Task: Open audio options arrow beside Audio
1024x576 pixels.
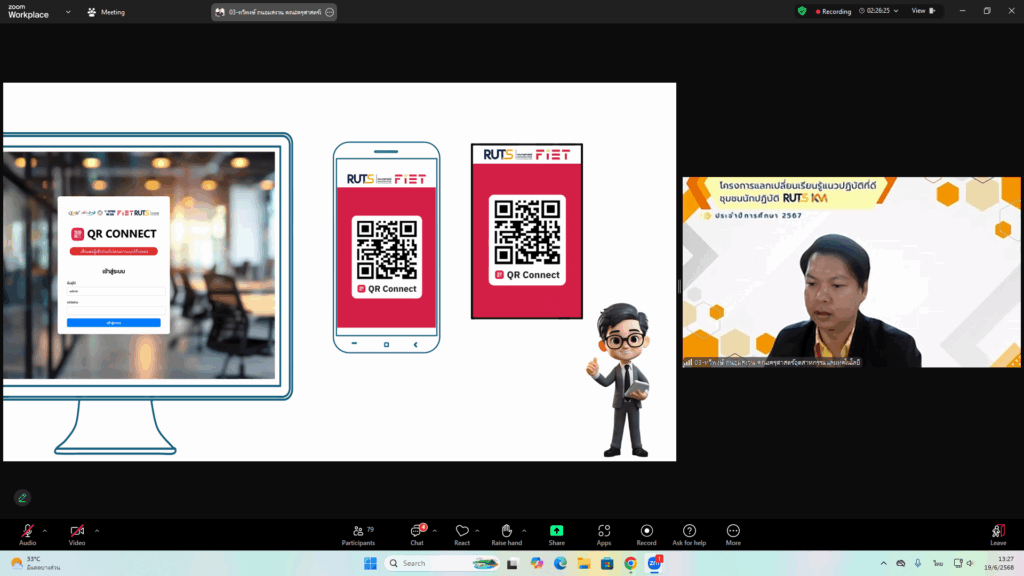Action: click(x=44, y=531)
